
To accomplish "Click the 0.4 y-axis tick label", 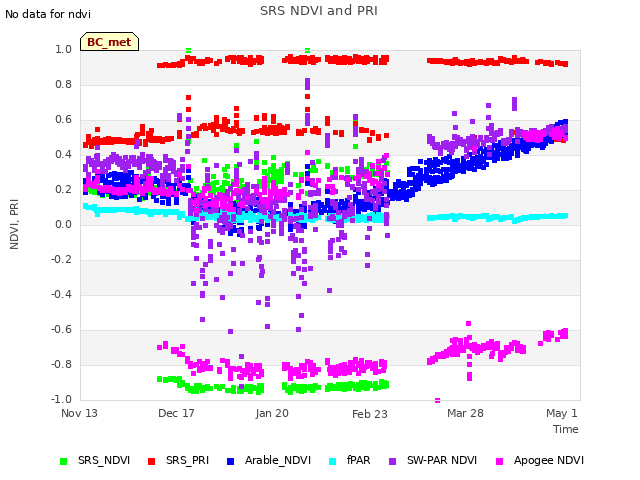I will coord(63,154).
